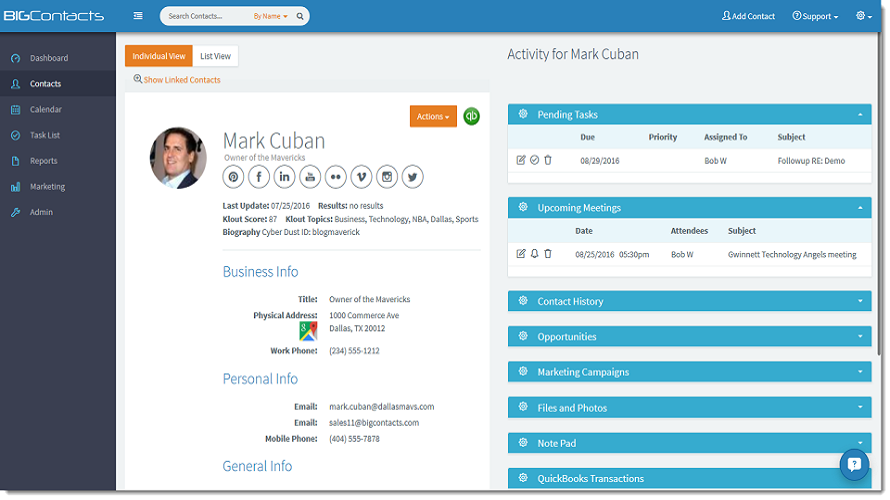The width and height of the screenshot is (890, 500).
Task: Click the Assigned To column header
Action: tap(725, 137)
